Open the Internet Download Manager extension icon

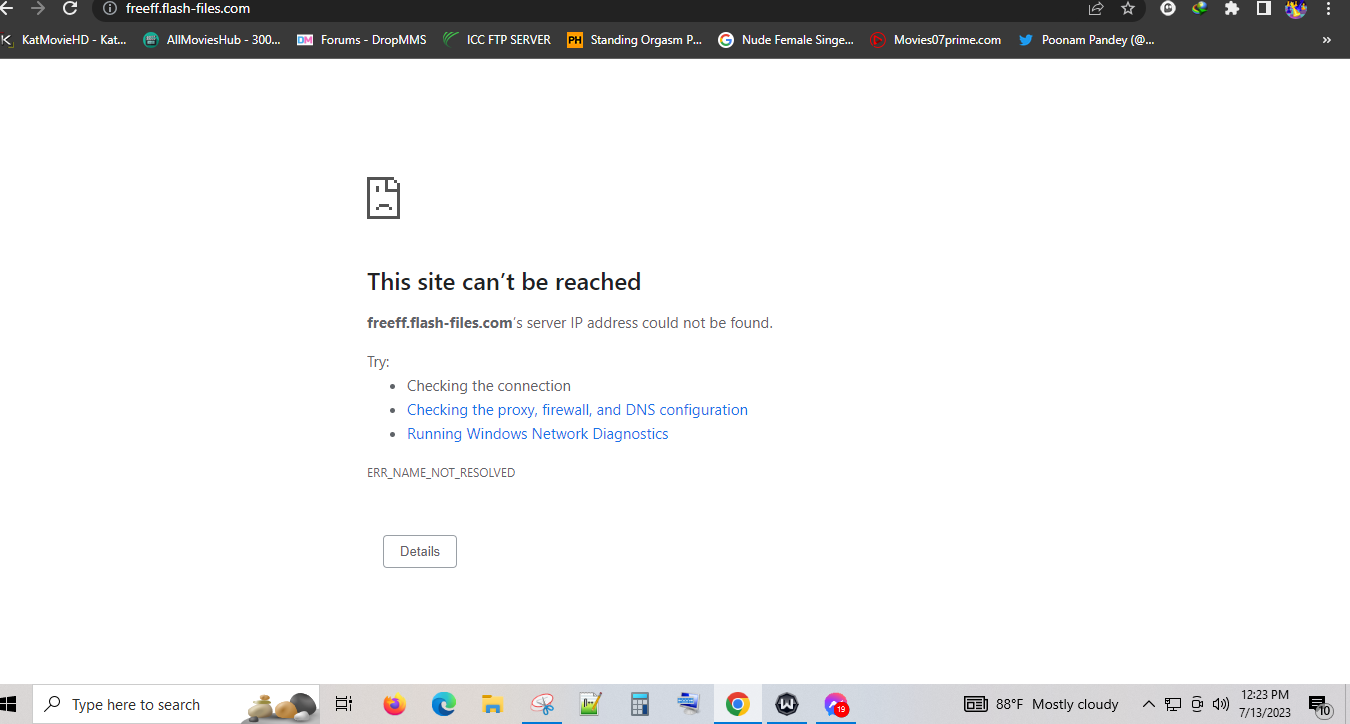pos(1200,8)
